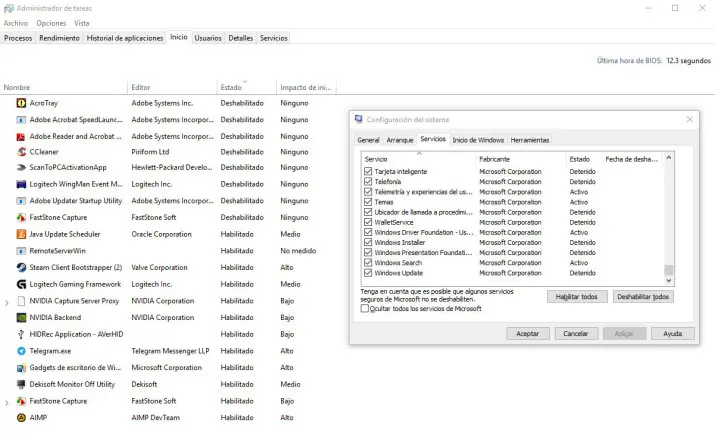Toggle the Windows Search service checkbox
Screen dimensions: 715x438
click(x=368, y=263)
